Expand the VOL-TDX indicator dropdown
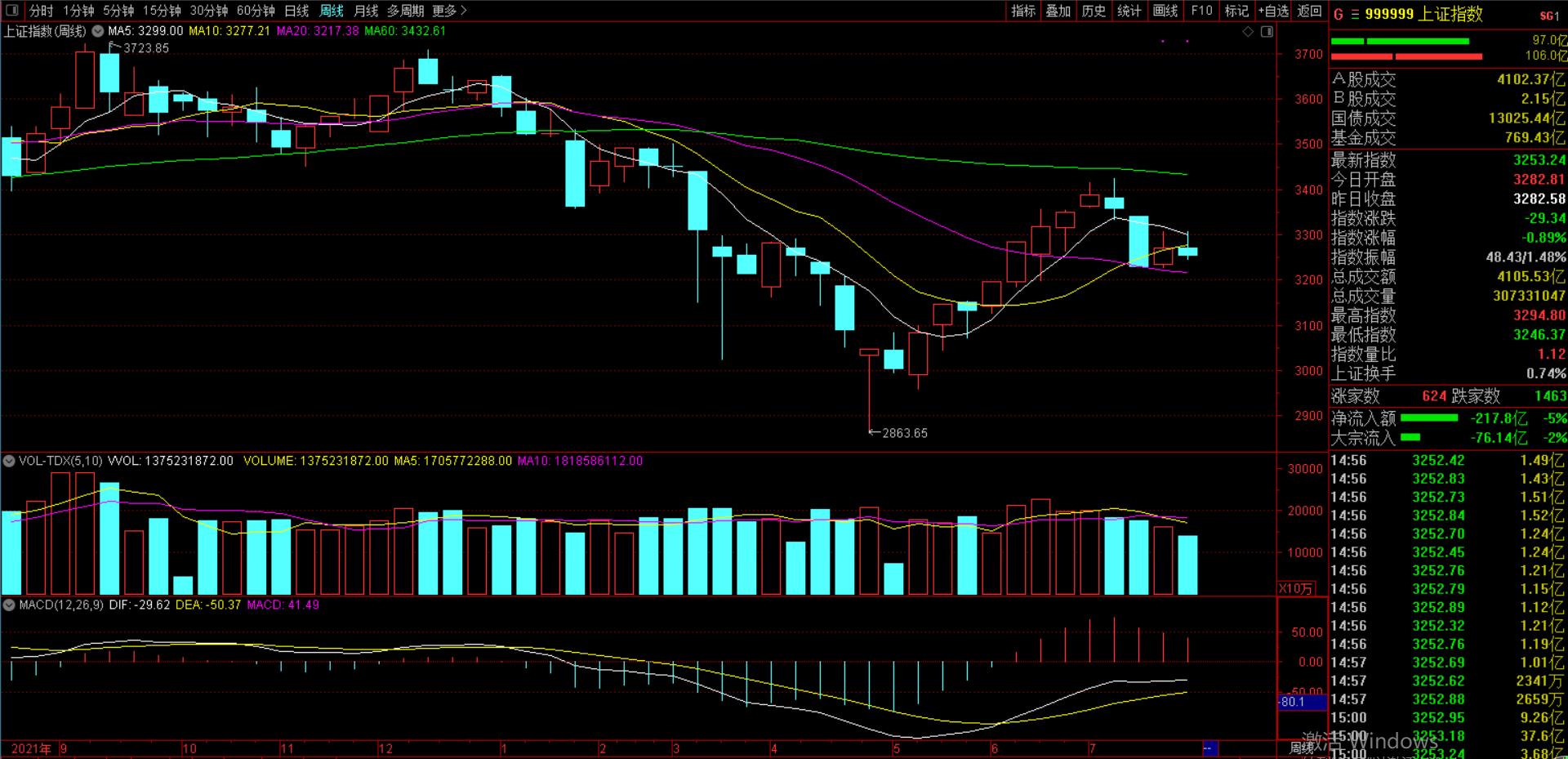1568x759 pixels. coord(9,461)
